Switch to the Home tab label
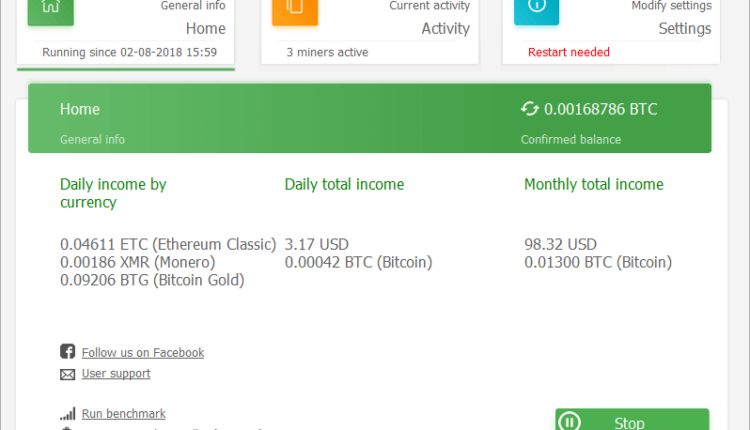Screen dimensions: 750x430 [205, 28]
